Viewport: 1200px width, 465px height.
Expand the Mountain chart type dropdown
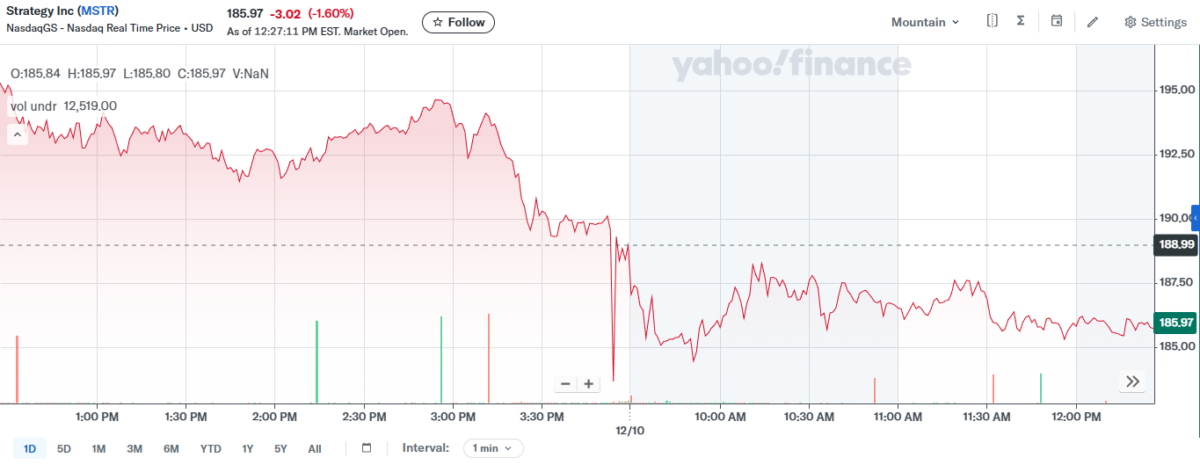(x=925, y=22)
